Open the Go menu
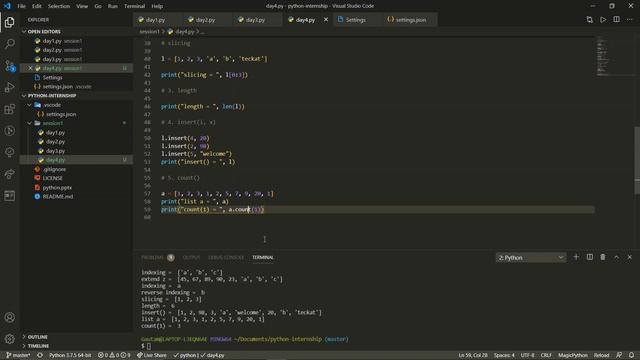The height and width of the screenshot is (360, 640). pos(98,6)
